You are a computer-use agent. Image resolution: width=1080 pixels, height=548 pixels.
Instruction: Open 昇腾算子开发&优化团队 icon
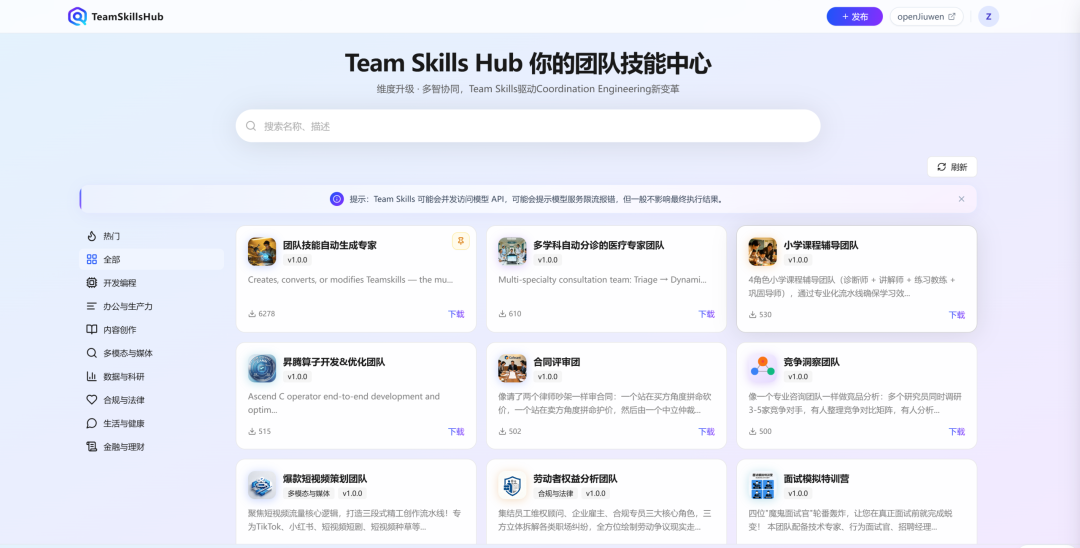(262, 368)
